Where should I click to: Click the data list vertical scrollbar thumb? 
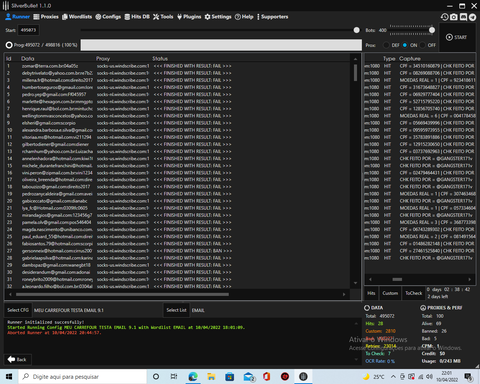click(x=355, y=73)
